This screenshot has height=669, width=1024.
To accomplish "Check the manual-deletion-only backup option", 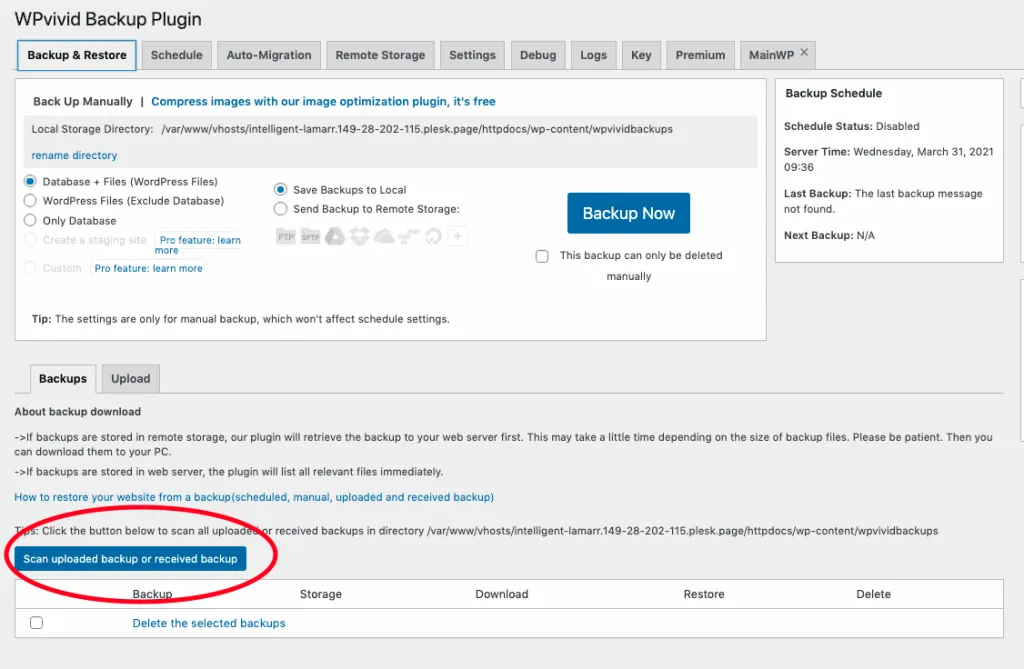I will [542, 256].
